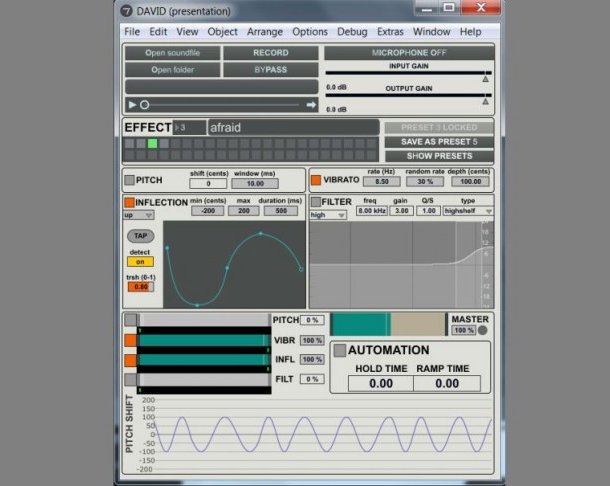Open the filter type 'highshelf' dropdown

coord(468,211)
